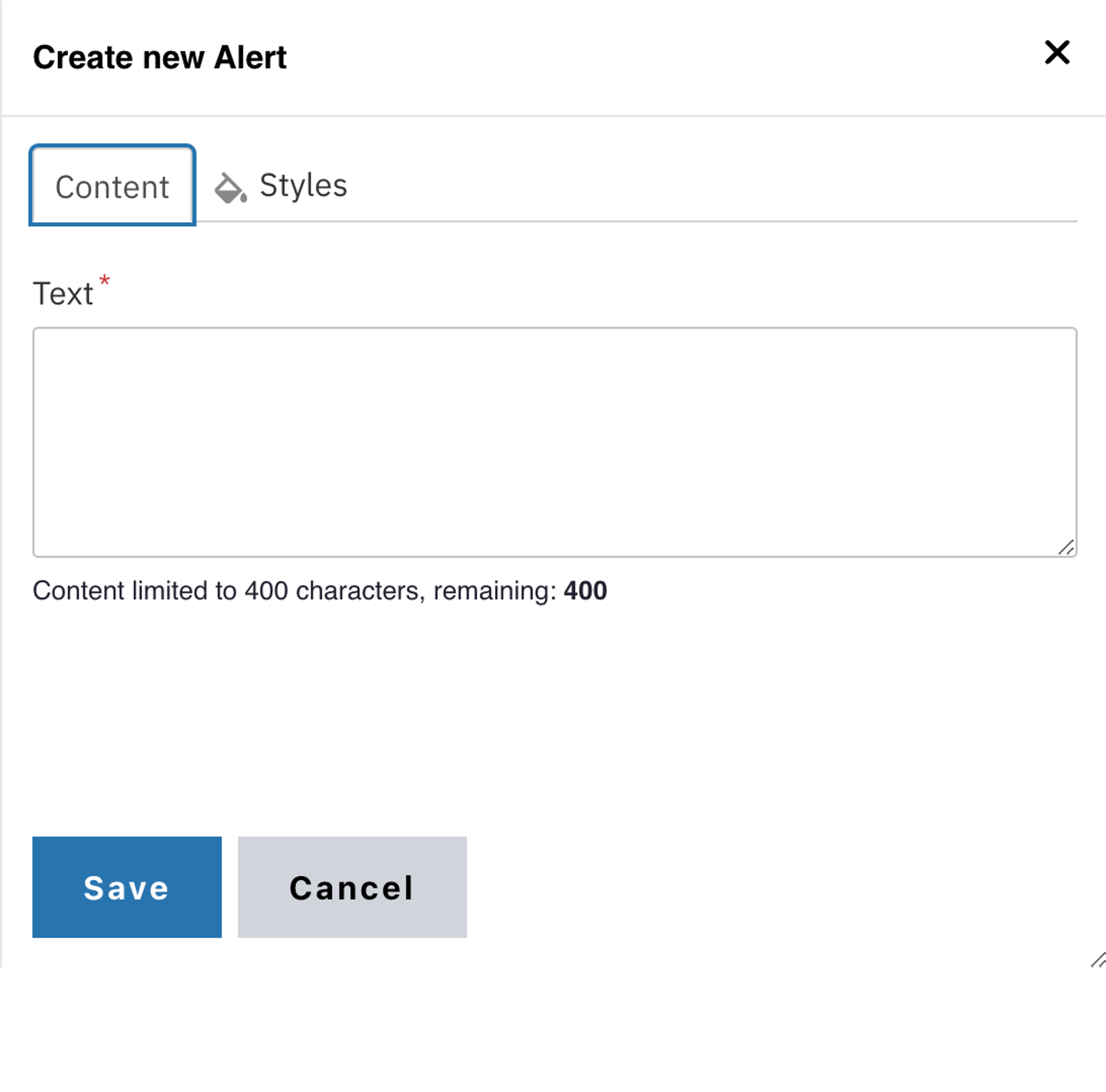
Task: Click the dialog's bottom-right resize grip
Action: pyautogui.click(x=1098, y=960)
